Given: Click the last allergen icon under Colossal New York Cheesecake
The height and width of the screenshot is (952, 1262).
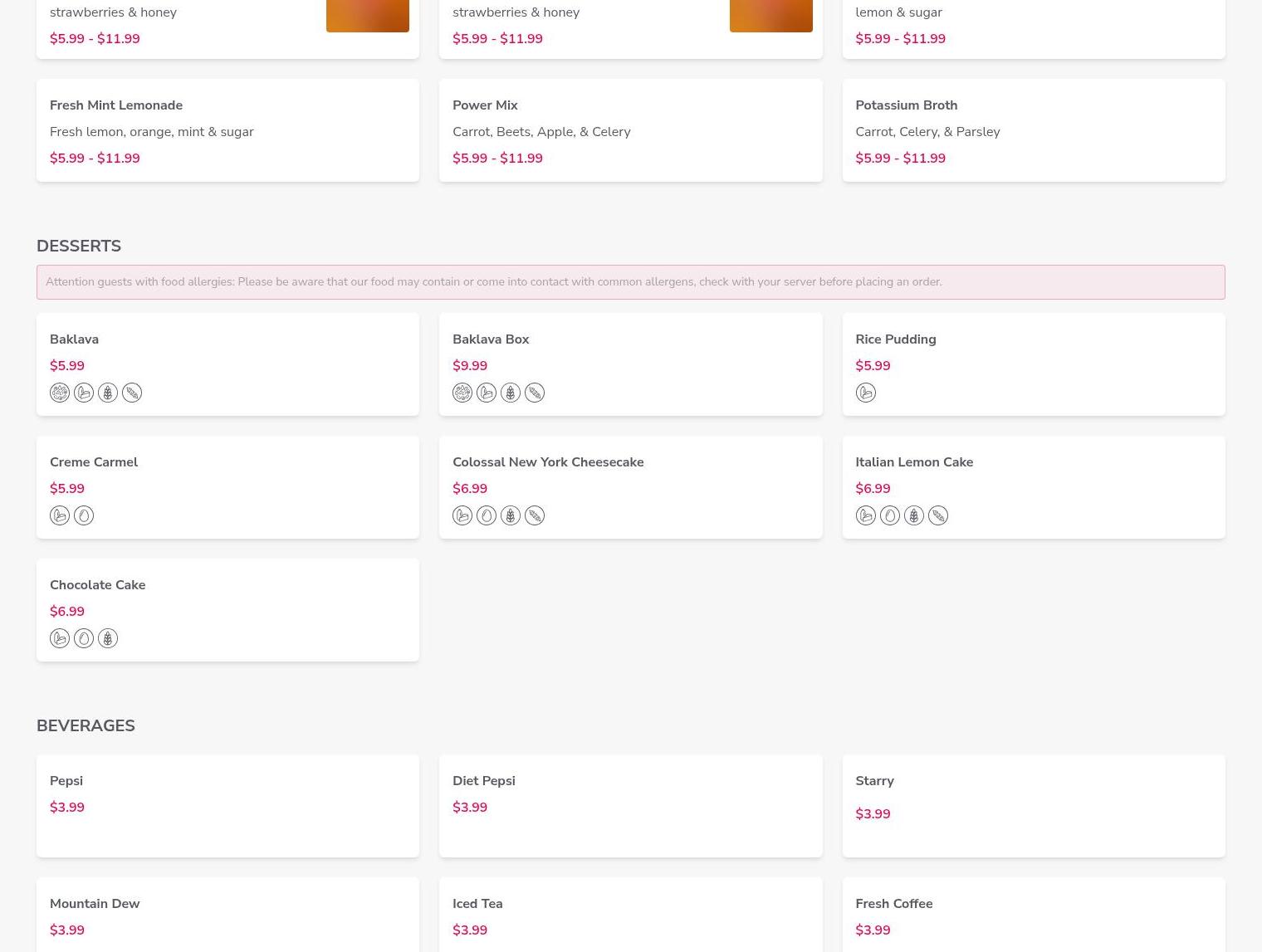Looking at the screenshot, I should click(x=535, y=515).
